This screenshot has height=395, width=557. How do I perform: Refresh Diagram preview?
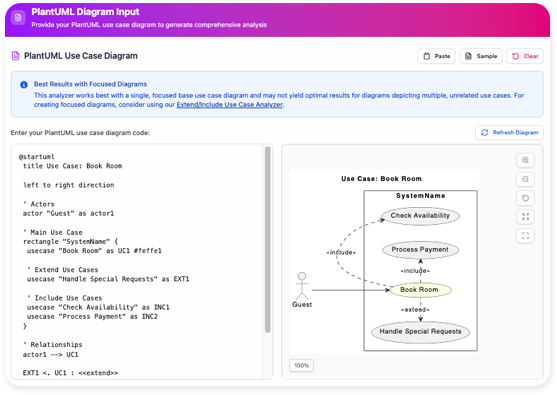(509, 132)
